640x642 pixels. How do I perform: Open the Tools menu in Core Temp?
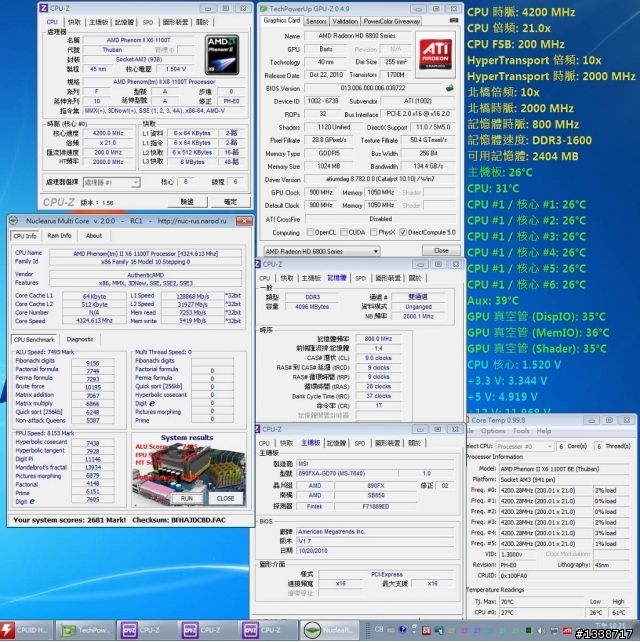521,431
